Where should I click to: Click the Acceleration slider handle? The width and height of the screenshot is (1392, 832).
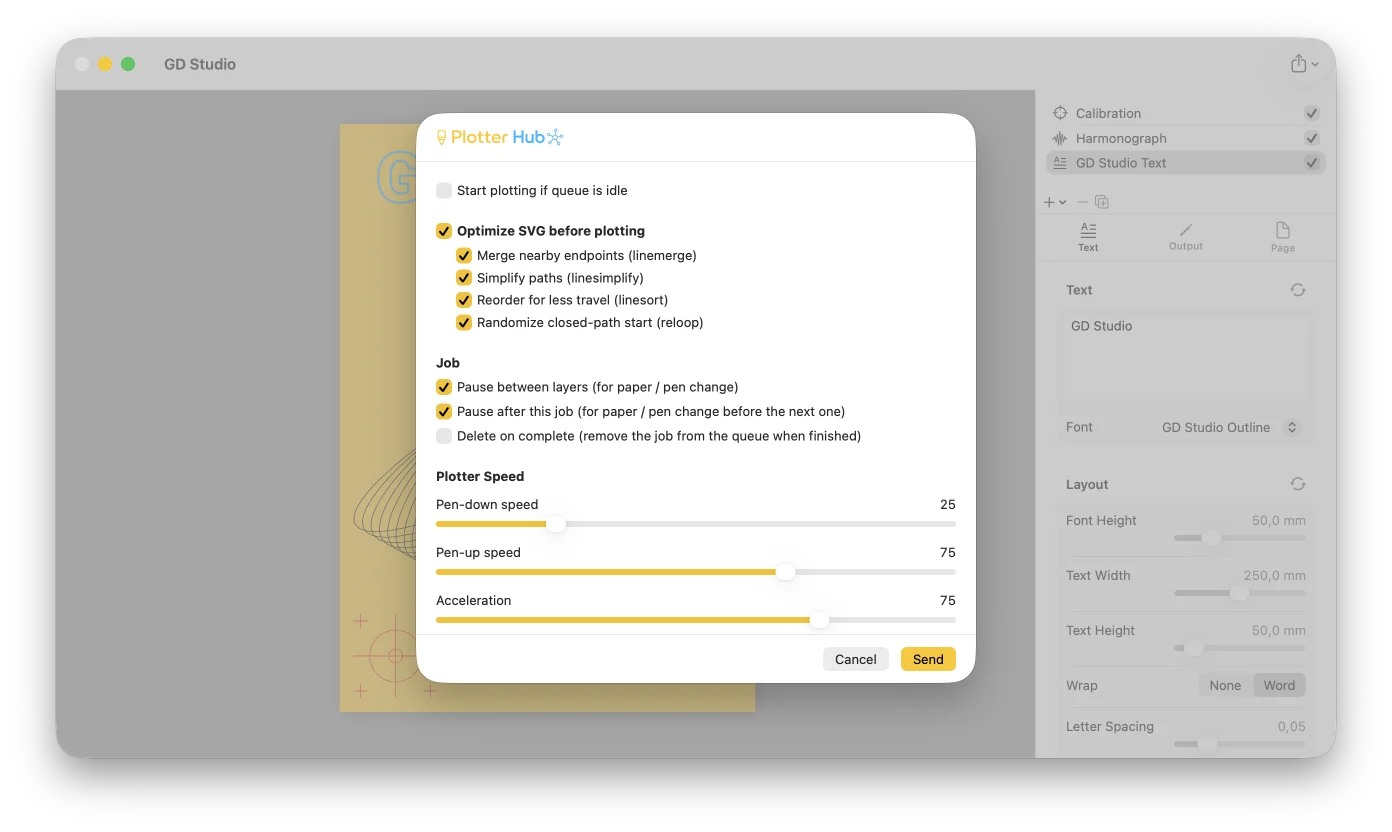[x=820, y=620]
